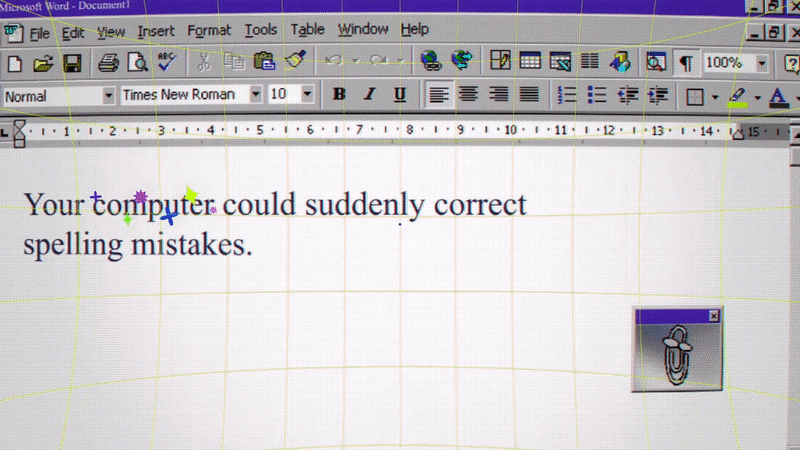800x450 pixels.
Task: Save the document with the floppy disk icon
Action: pos(72,64)
